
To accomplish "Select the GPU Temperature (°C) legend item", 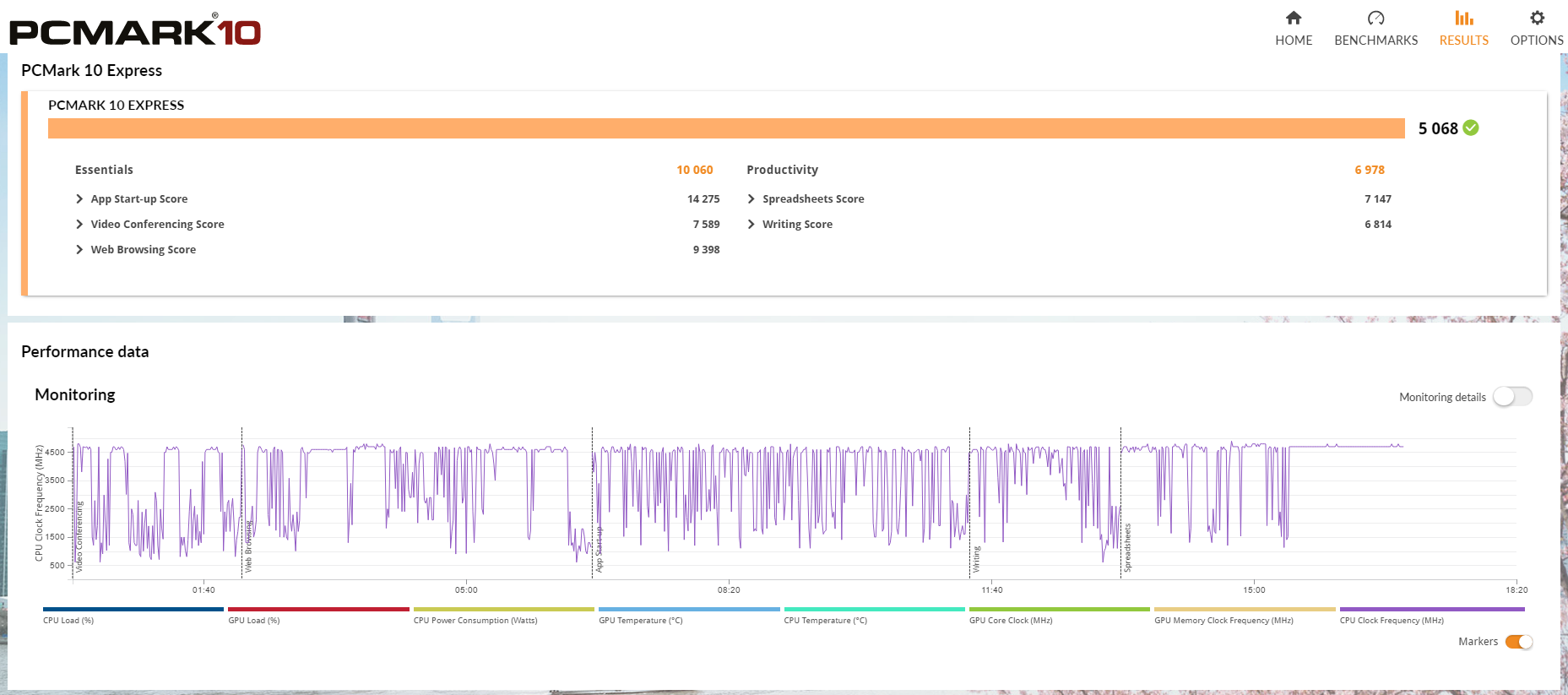I will tap(640, 621).
